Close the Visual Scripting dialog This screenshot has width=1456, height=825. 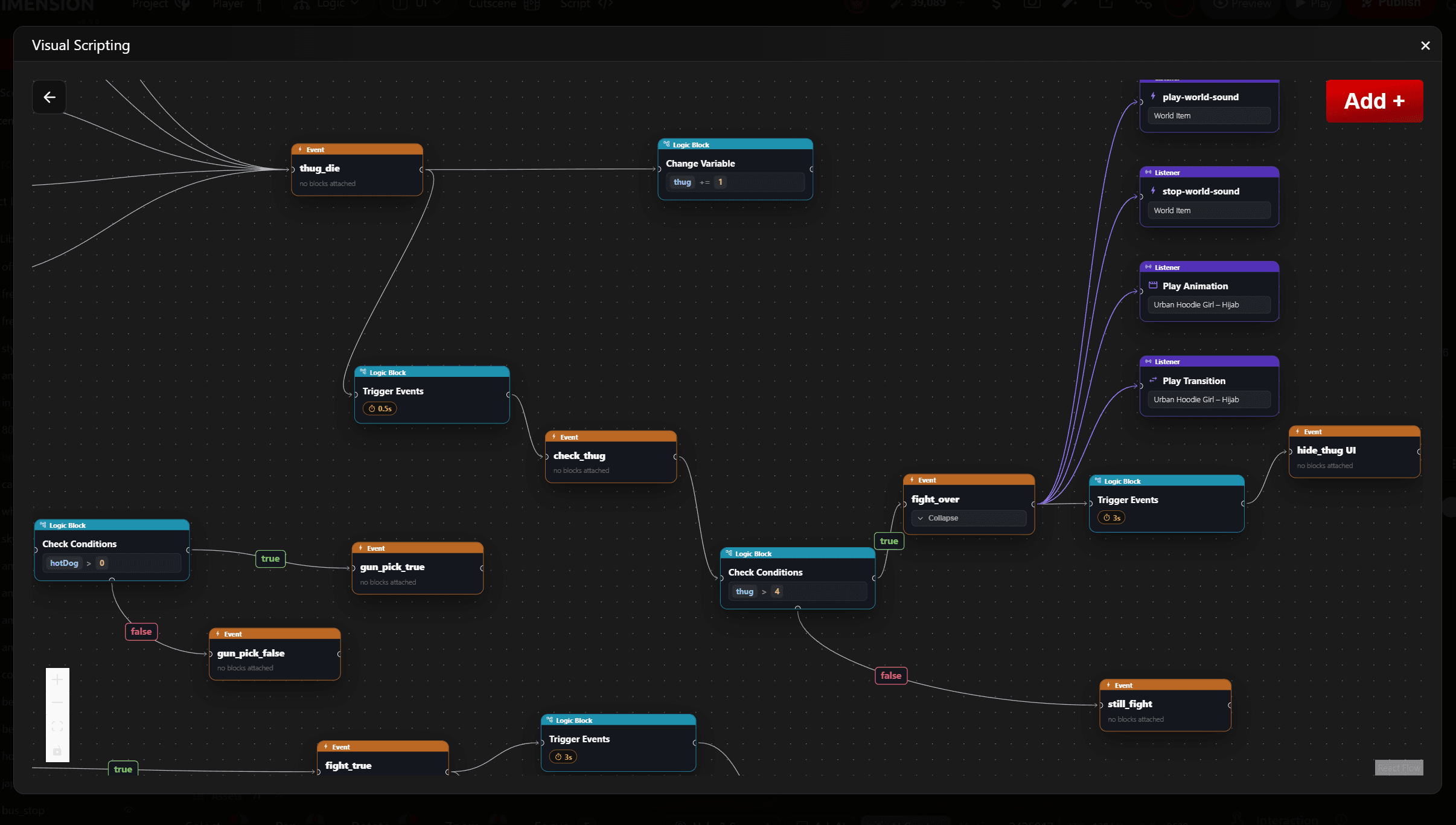click(1425, 46)
